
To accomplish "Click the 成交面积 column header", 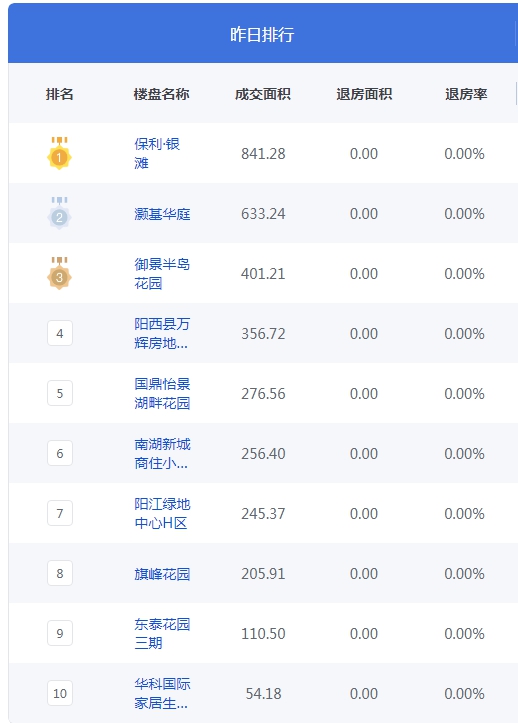I will (262, 94).
